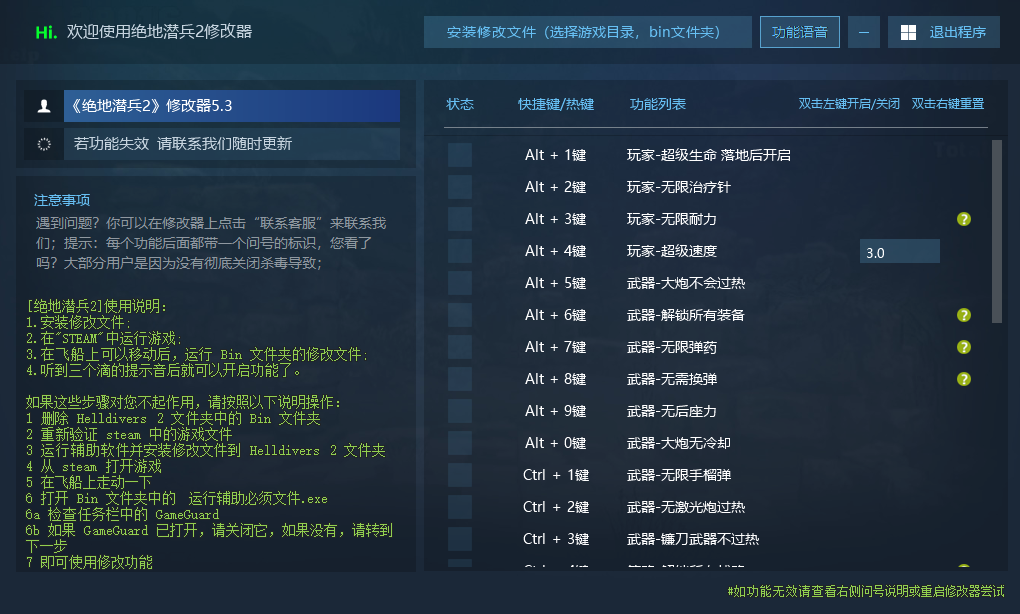Click the windows grid icon on 退出程序
Image resolution: width=1020 pixels, height=614 pixels.
[x=908, y=33]
